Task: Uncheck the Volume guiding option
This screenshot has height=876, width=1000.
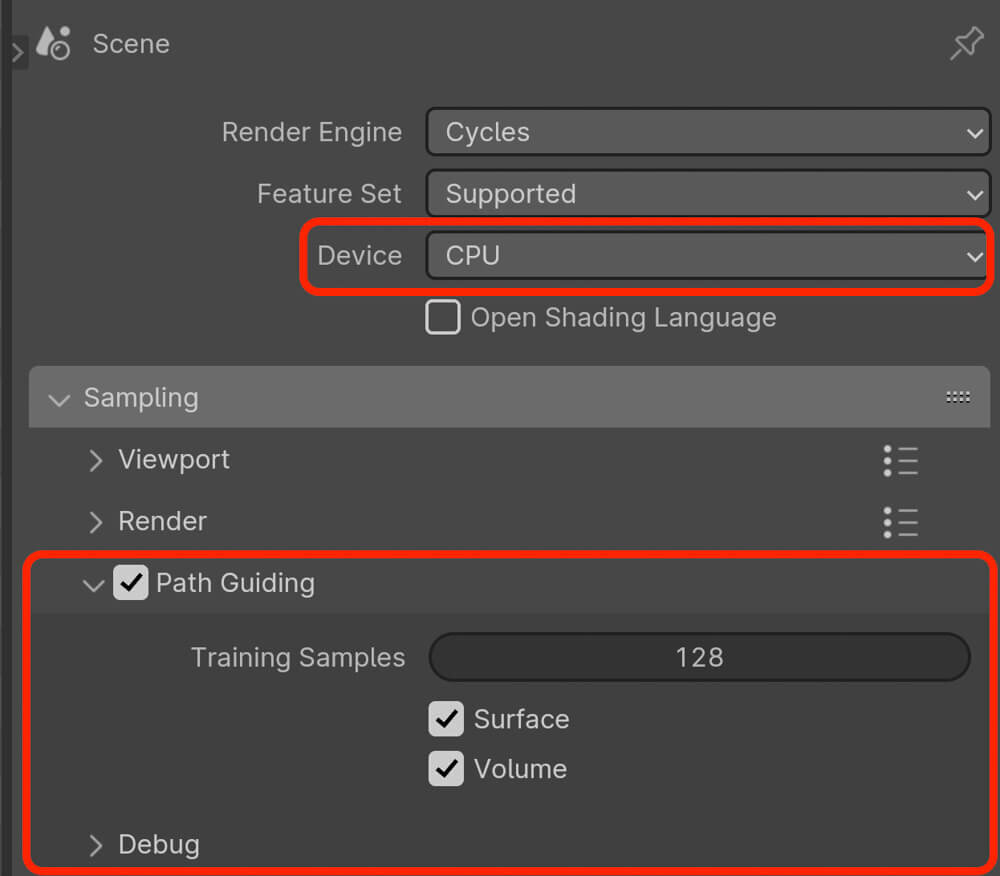Action: [x=446, y=768]
